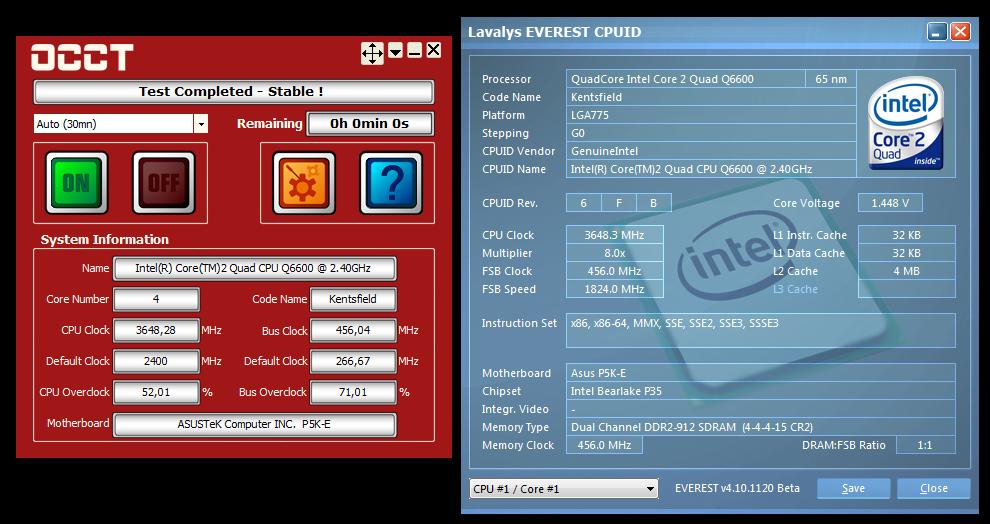Click the Default Clock value 266,67

click(x=353, y=361)
